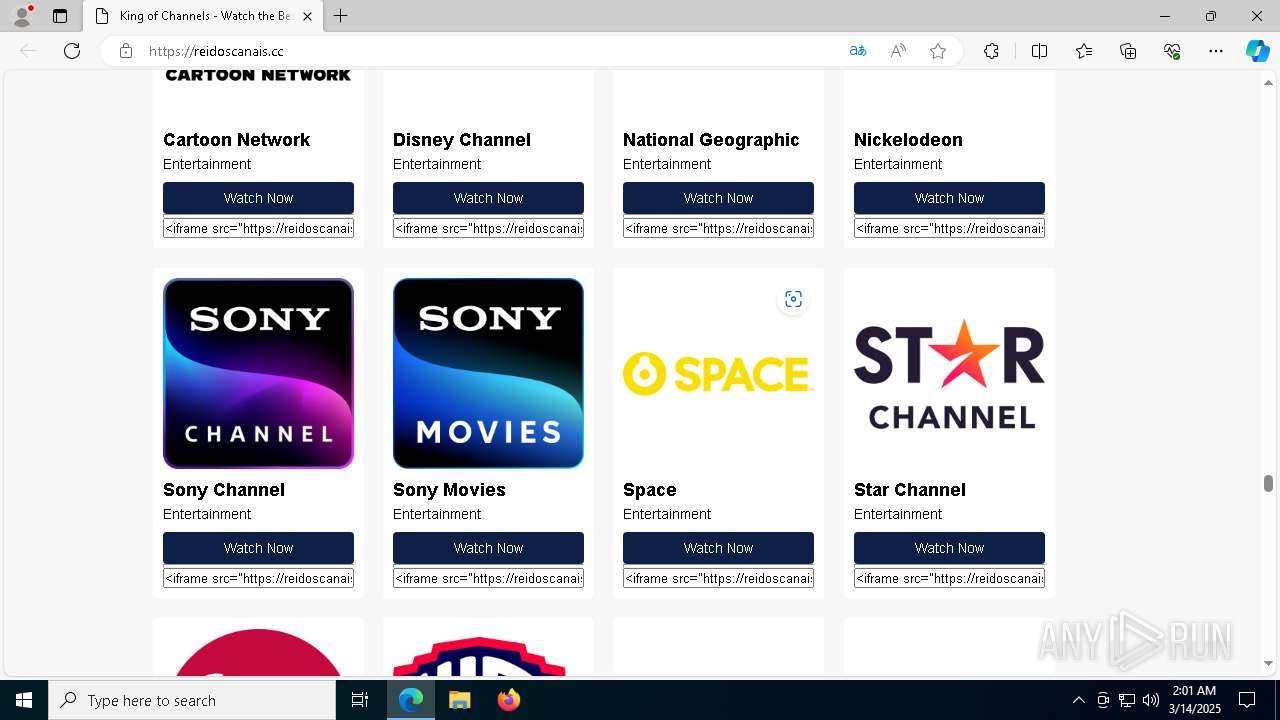This screenshot has height=720, width=1280.
Task: Toggle Split screen view
Action: click(x=1039, y=51)
